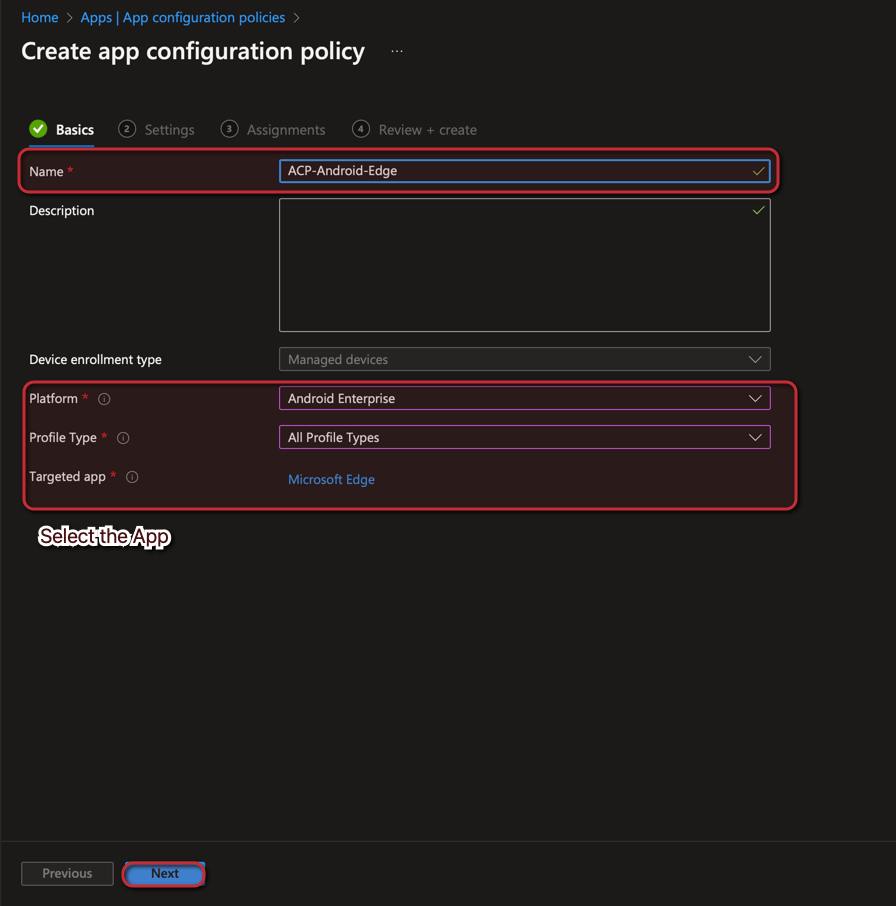This screenshot has height=906, width=896.
Task: Open the ellipsis menu beside the page title
Action: point(397,51)
